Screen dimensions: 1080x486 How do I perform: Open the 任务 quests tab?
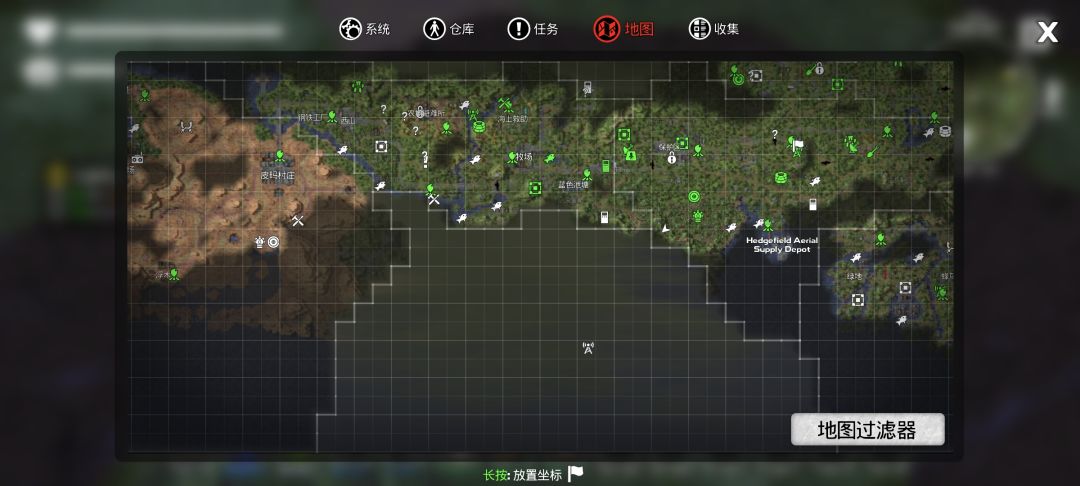tap(532, 29)
